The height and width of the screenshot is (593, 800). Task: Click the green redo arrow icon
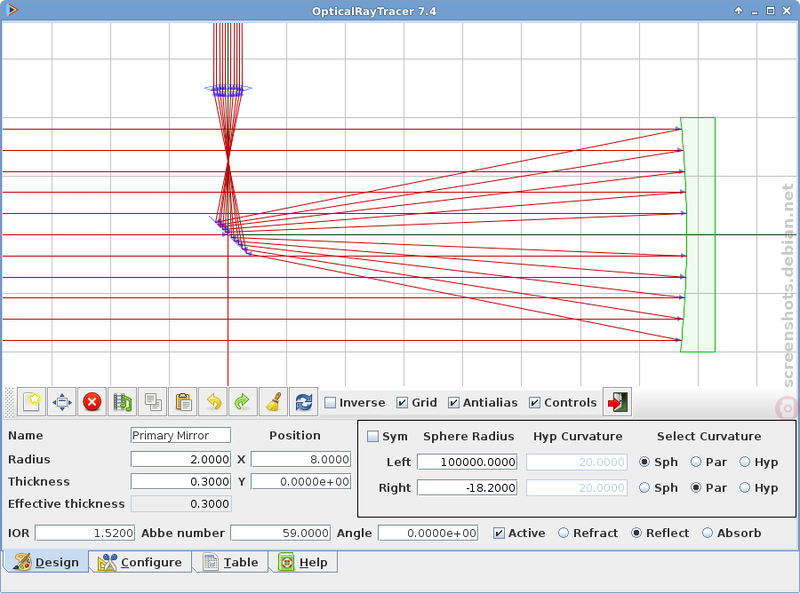point(243,402)
